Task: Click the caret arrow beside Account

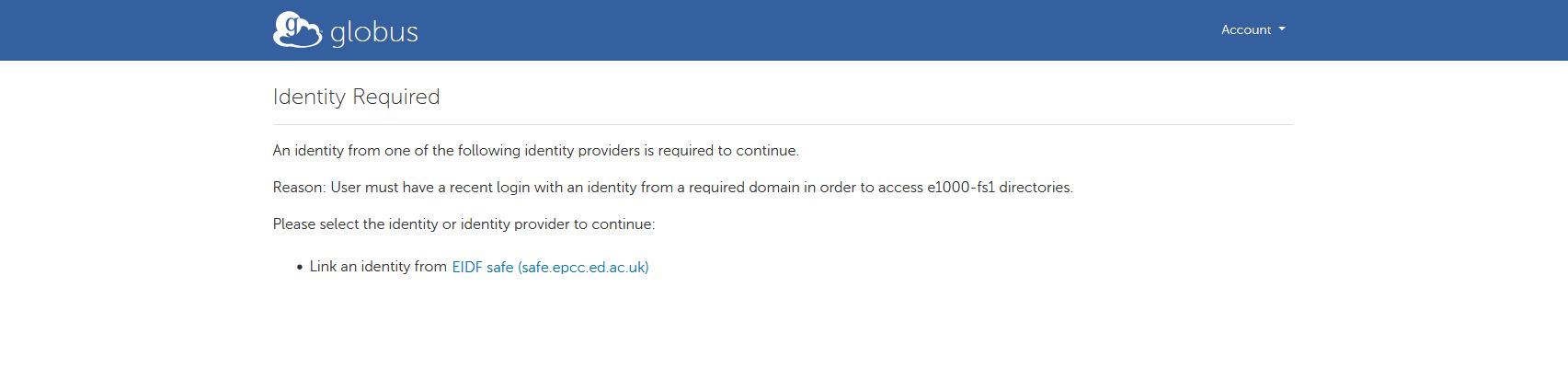Action: (1282, 29)
